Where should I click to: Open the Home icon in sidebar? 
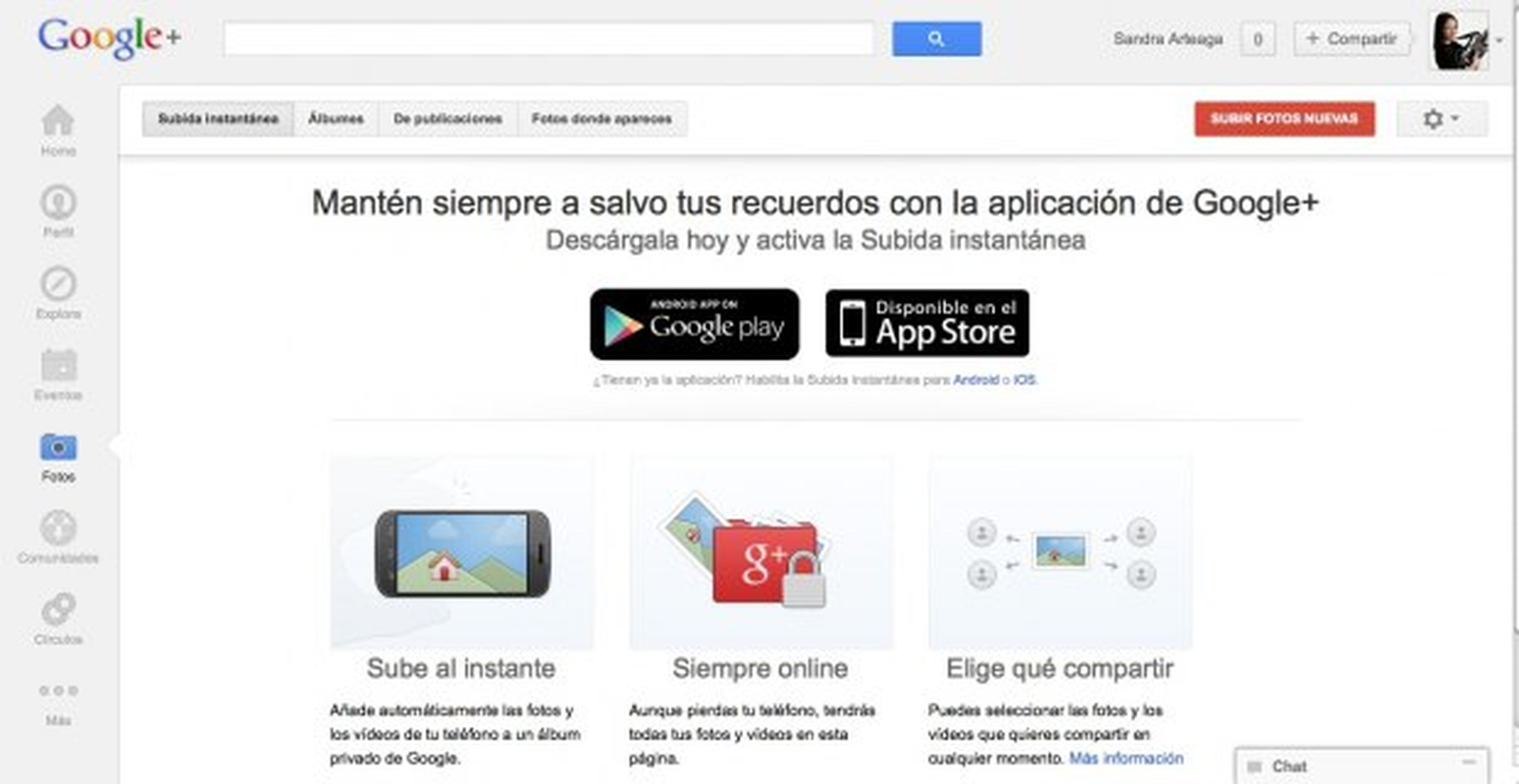point(58,121)
